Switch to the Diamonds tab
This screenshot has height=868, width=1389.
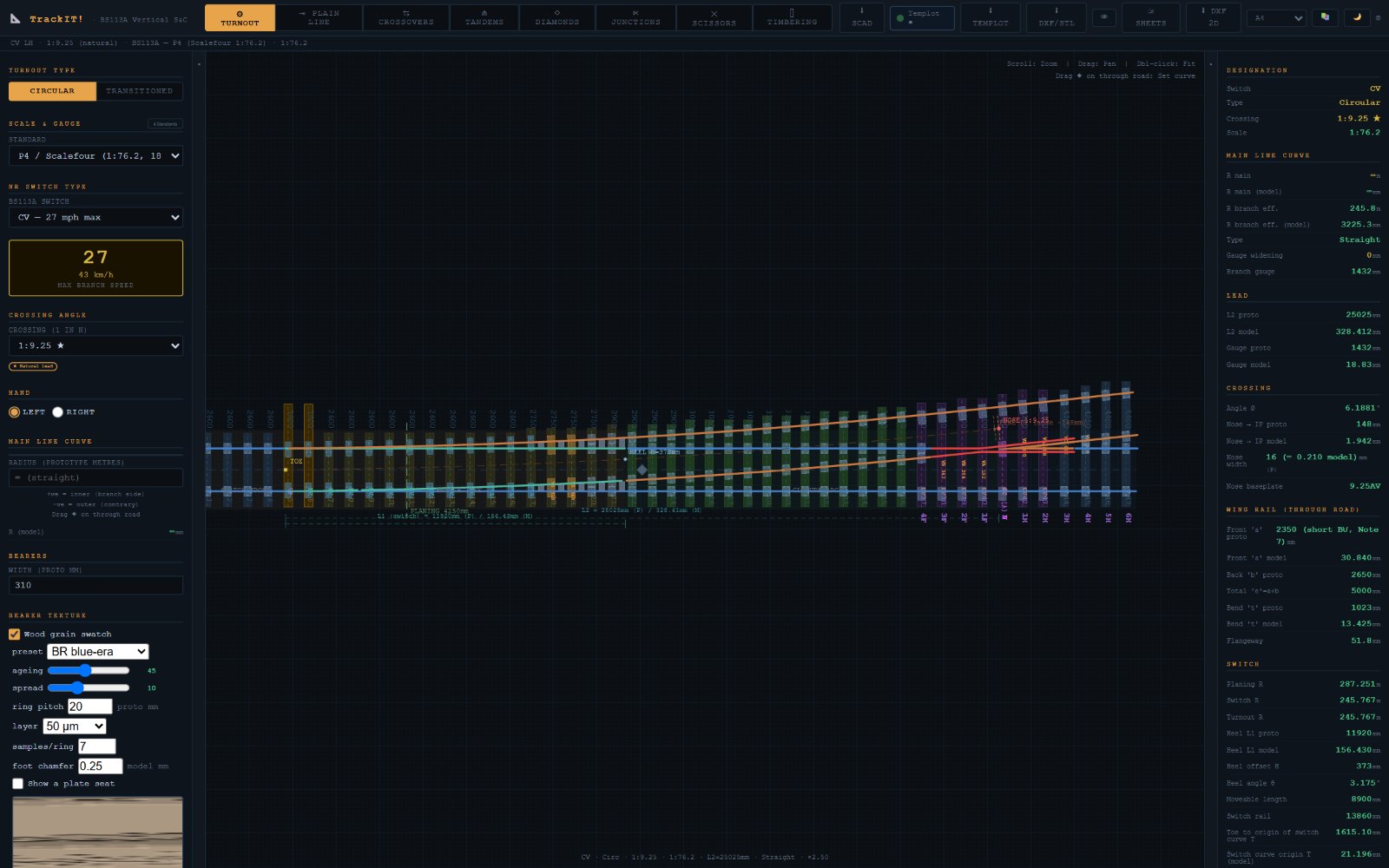point(557,17)
